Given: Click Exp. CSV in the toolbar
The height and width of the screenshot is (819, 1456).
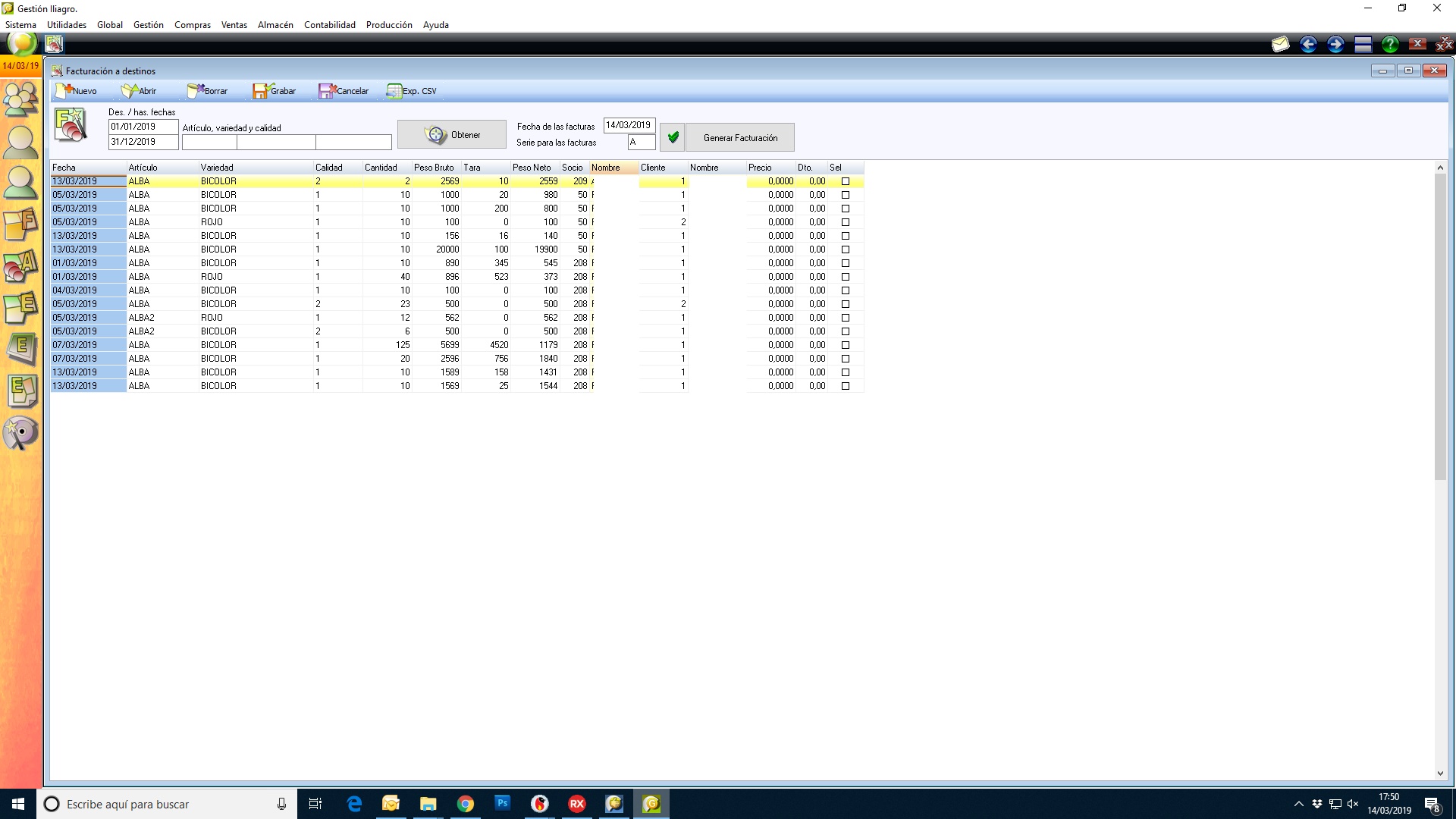Looking at the screenshot, I should coord(412,91).
